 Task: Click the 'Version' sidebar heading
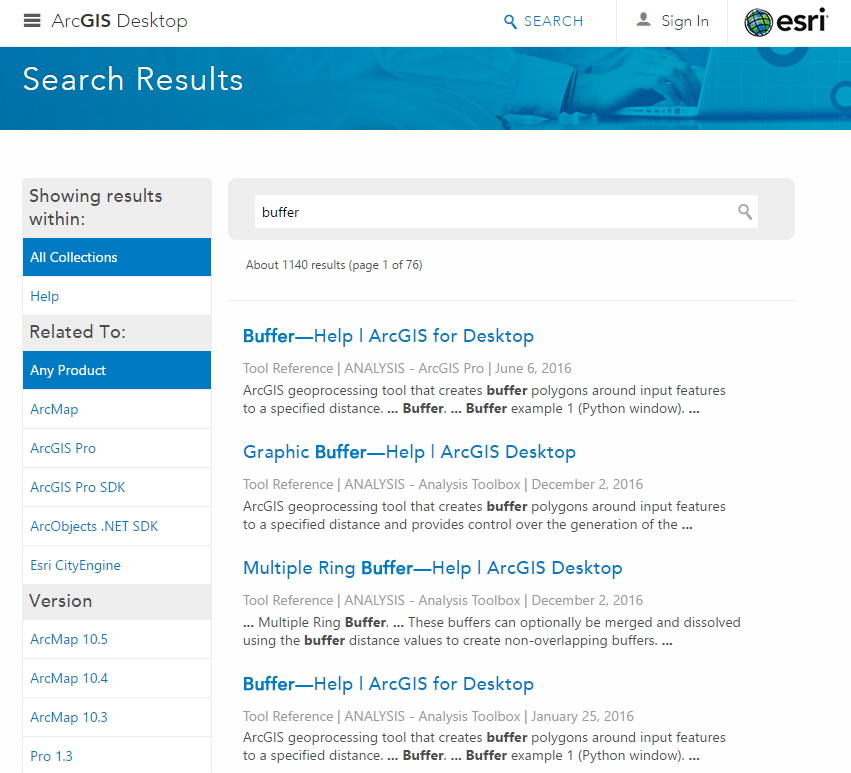tap(61, 601)
